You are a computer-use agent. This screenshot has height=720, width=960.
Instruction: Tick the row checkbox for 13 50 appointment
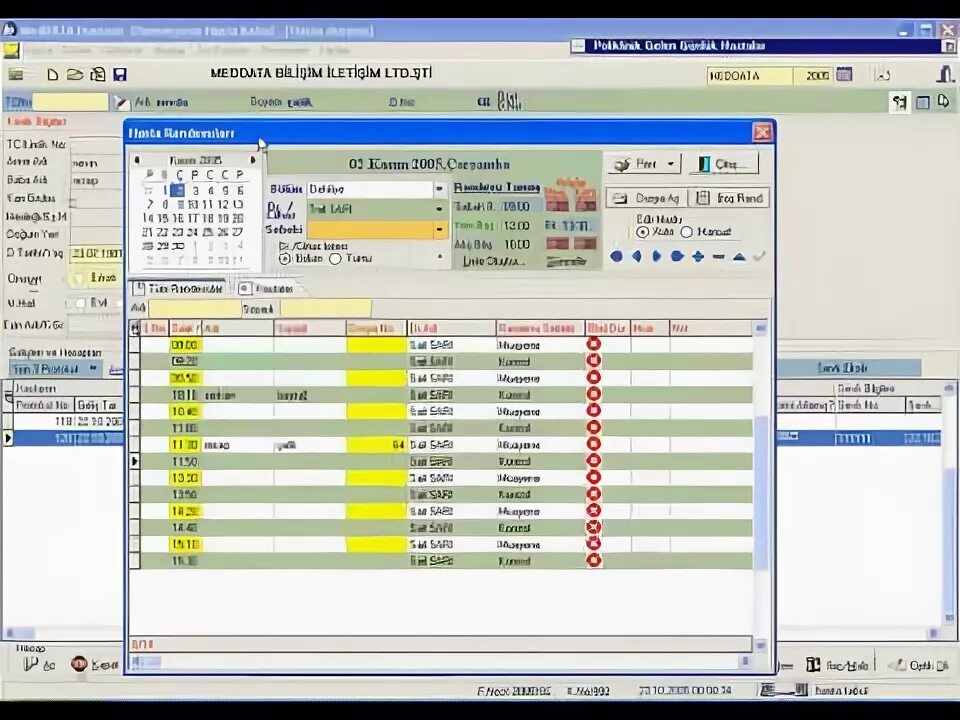coord(135,494)
